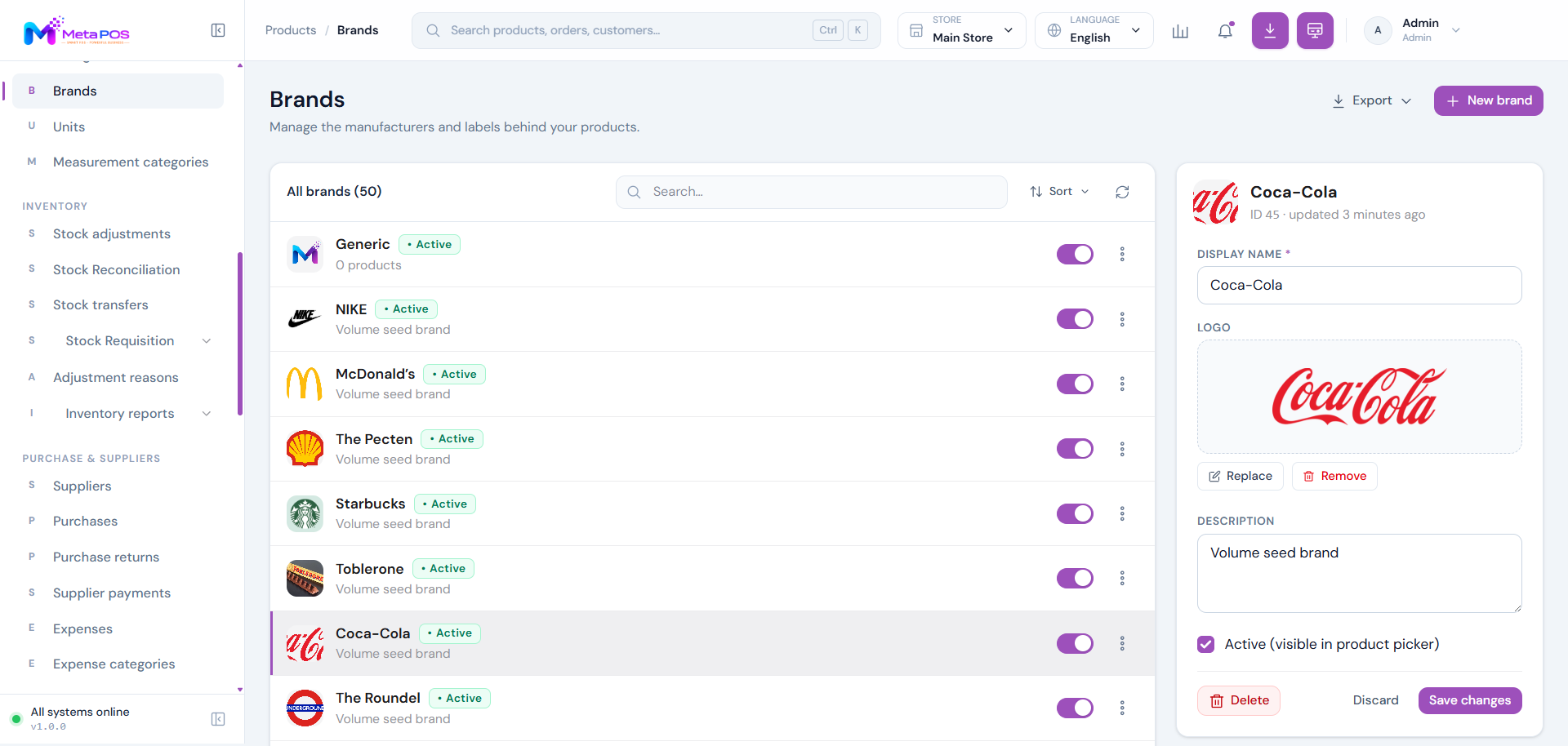
Task: Toggle the McDonald's brand active switch
Action: (1075, 384)
